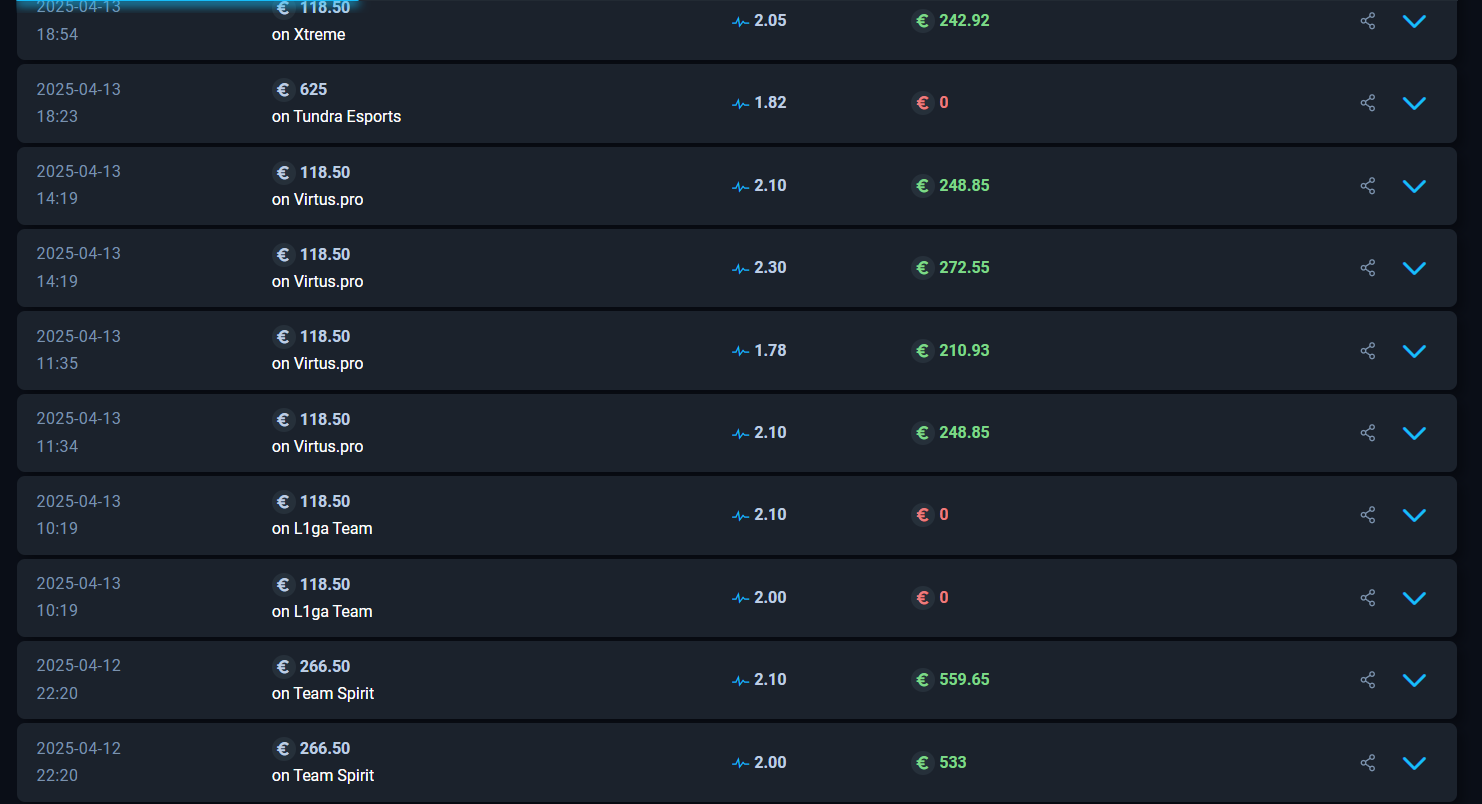The image size is (1482, 804).
Task: Expand the Virtus.pro bet paying 272.55
Action: click(1414, 268)
